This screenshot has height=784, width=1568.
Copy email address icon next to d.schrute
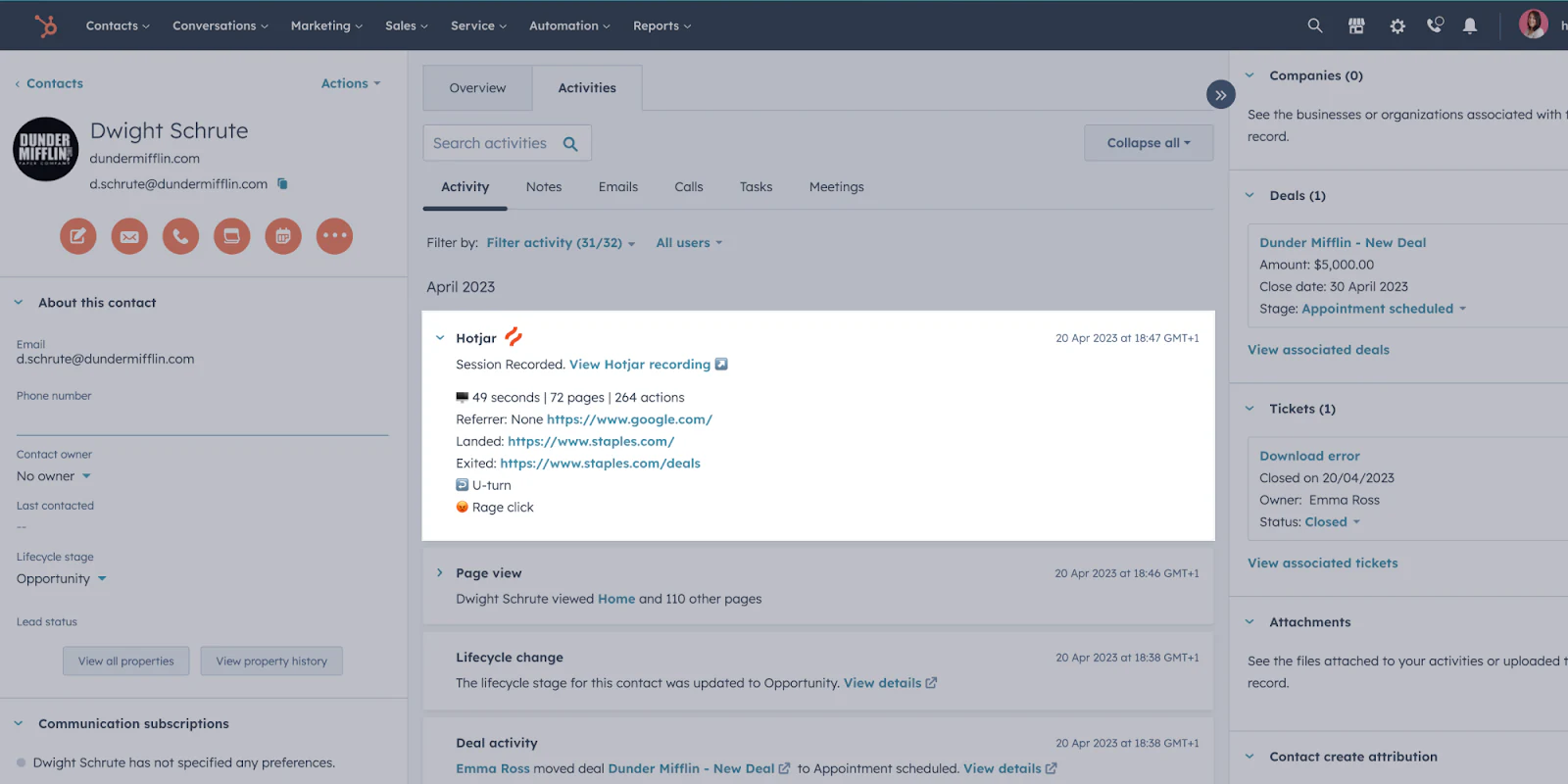tap(282, 184)
